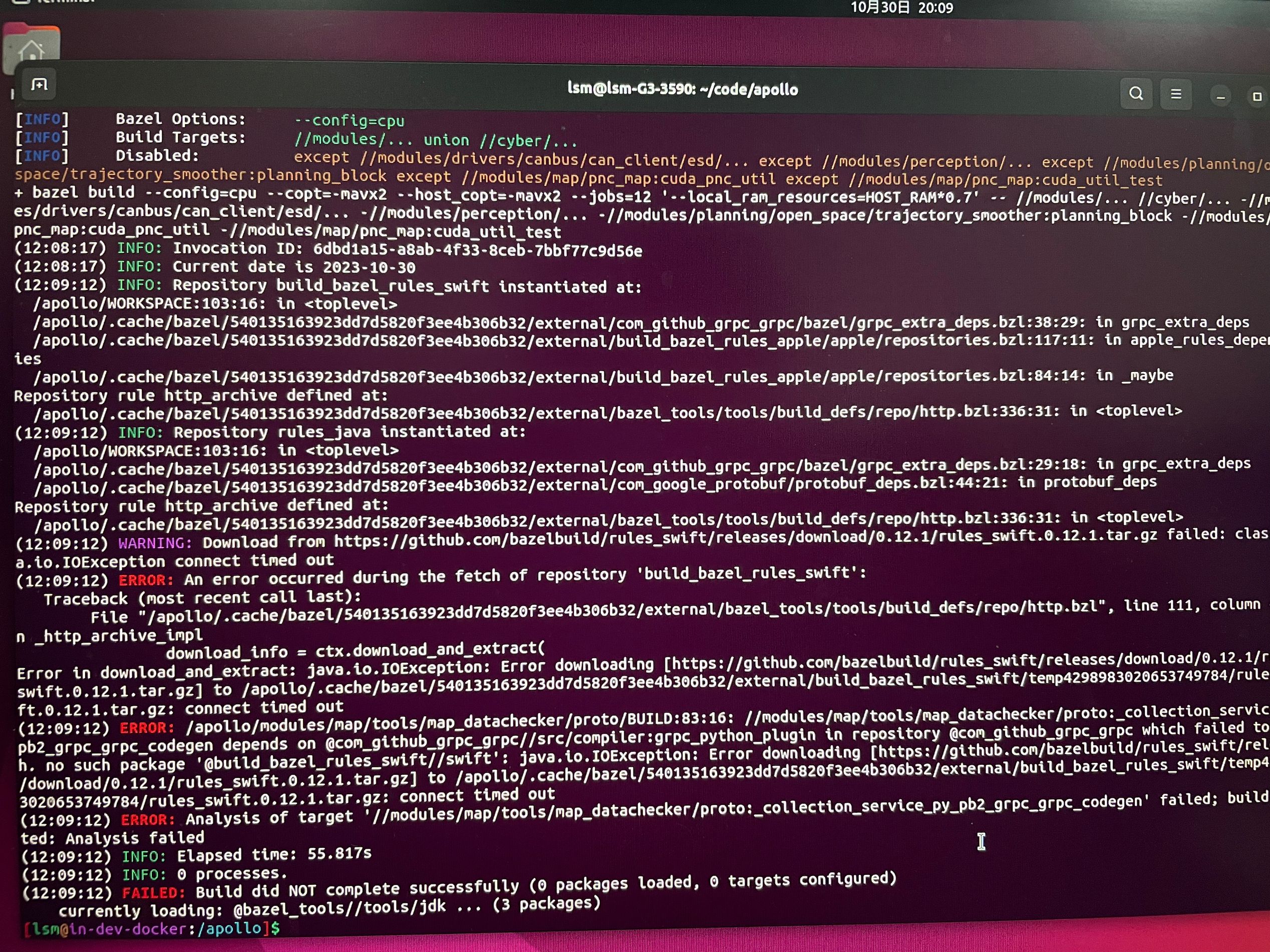Maximize the terminal window

(1256, 97)
